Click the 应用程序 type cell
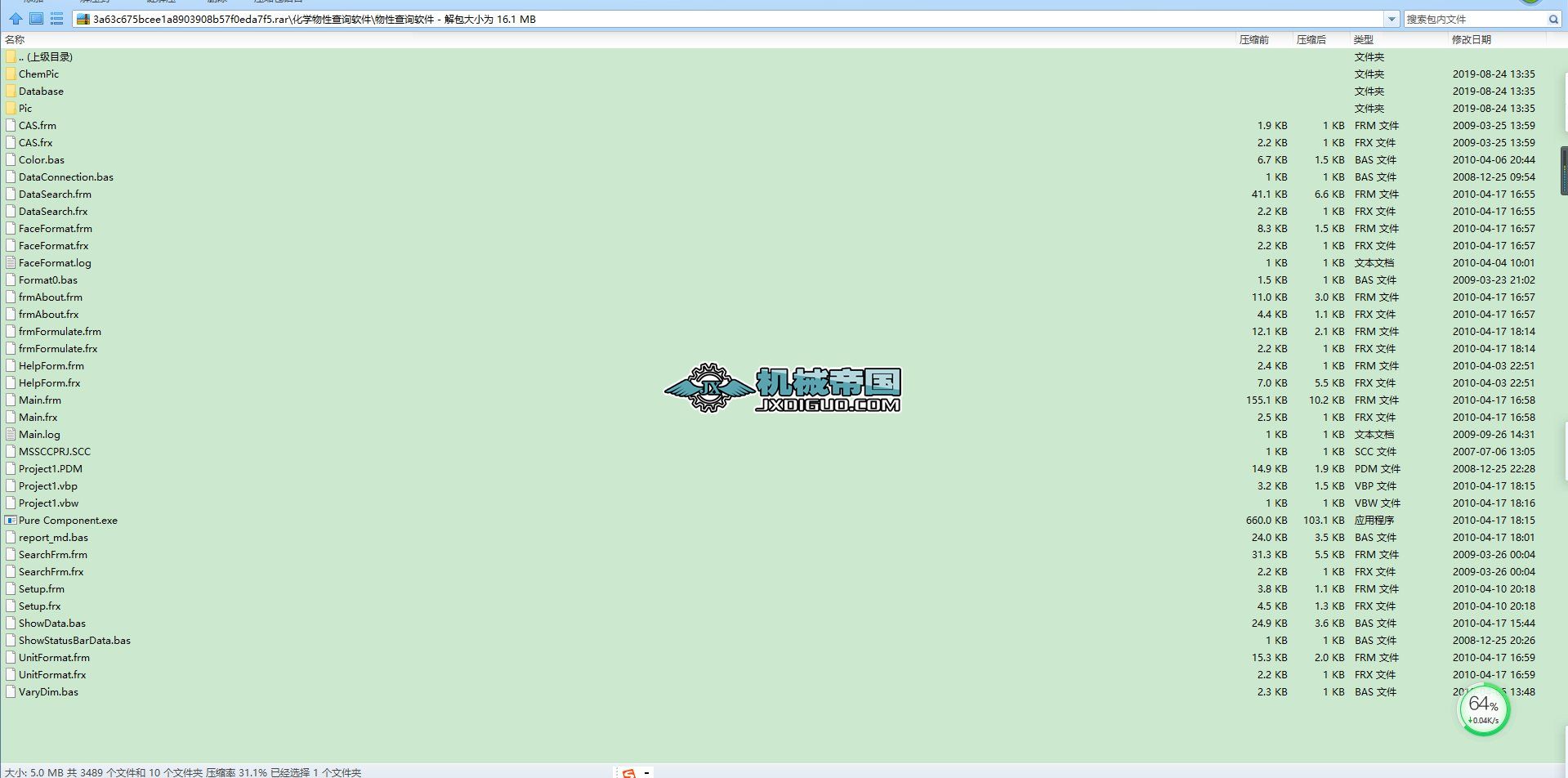 pyautogui.click(x=1374, y=520)
